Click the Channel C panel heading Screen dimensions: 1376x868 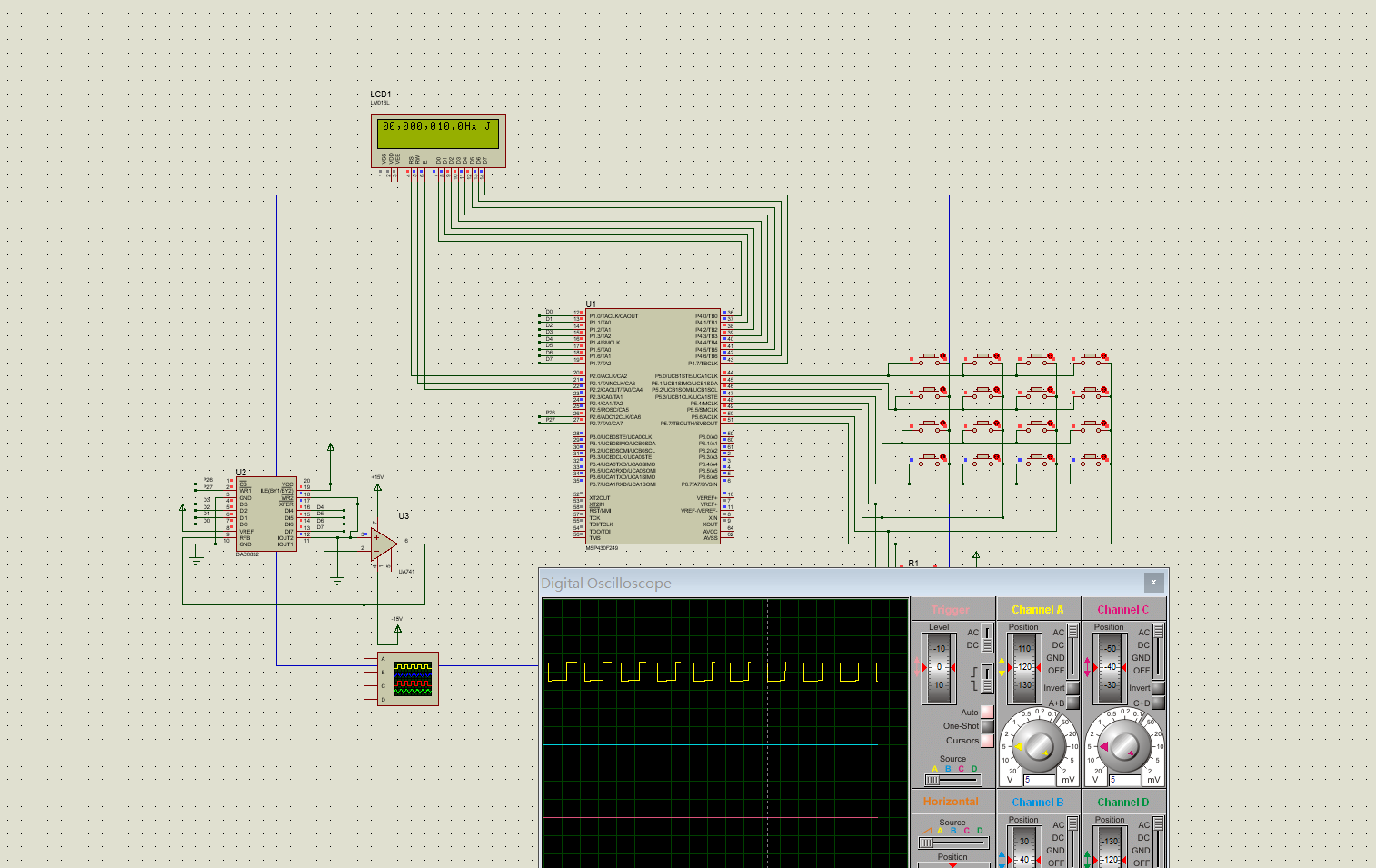coord(1122,610)
